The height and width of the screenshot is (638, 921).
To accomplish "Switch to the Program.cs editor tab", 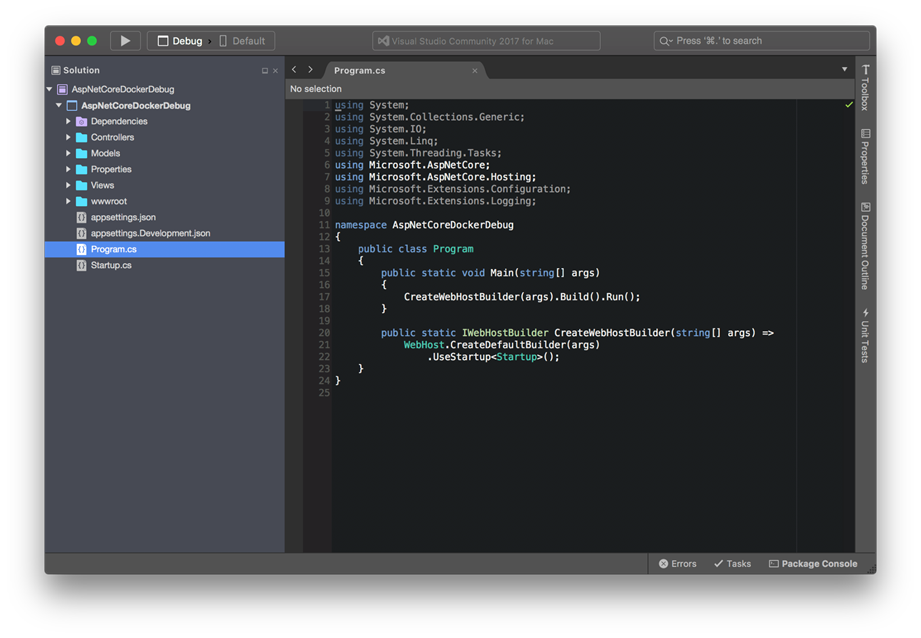I will [405, 70].
